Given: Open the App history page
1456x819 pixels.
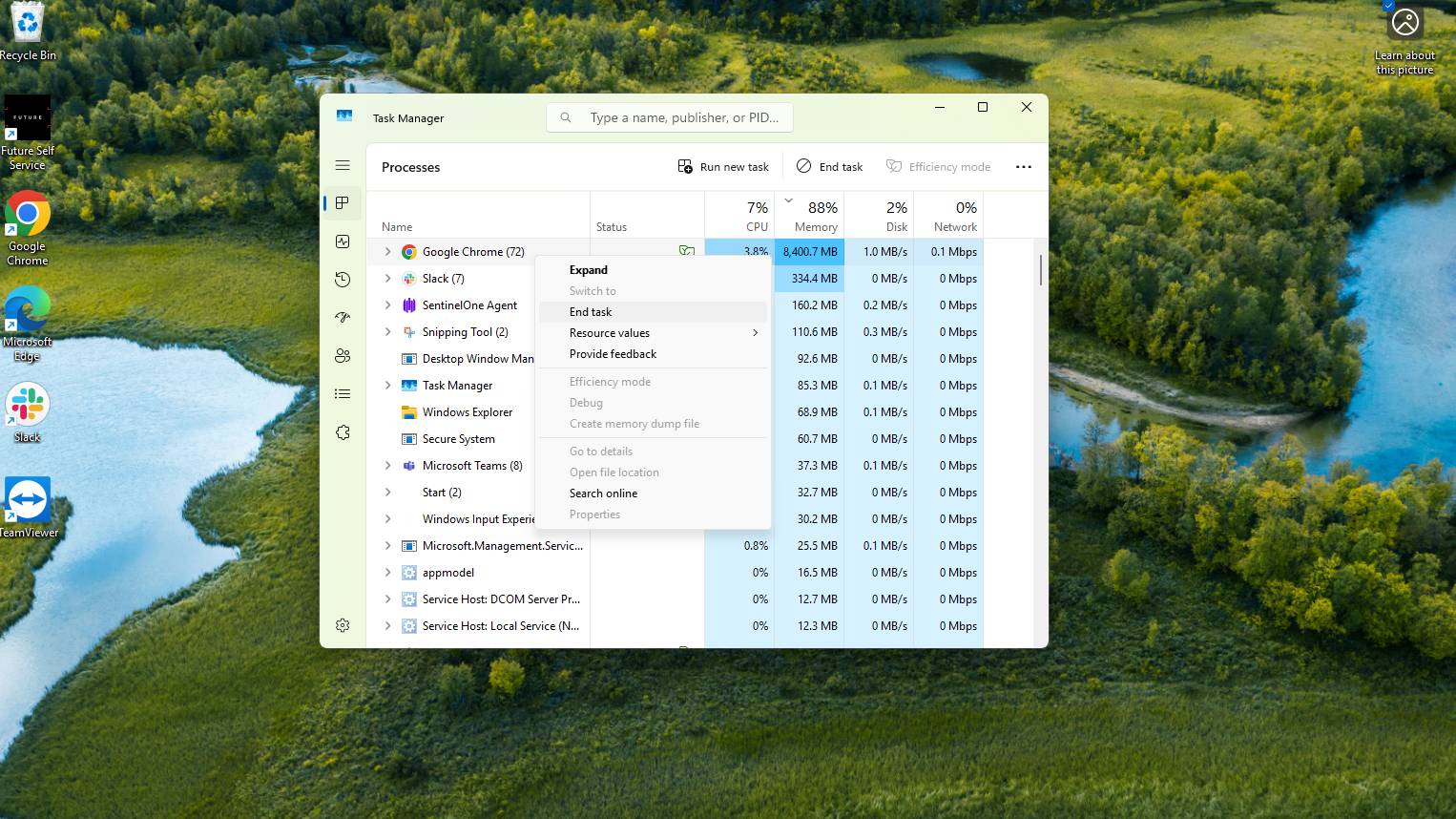Looking at the screenshot, I should point(343,279).
